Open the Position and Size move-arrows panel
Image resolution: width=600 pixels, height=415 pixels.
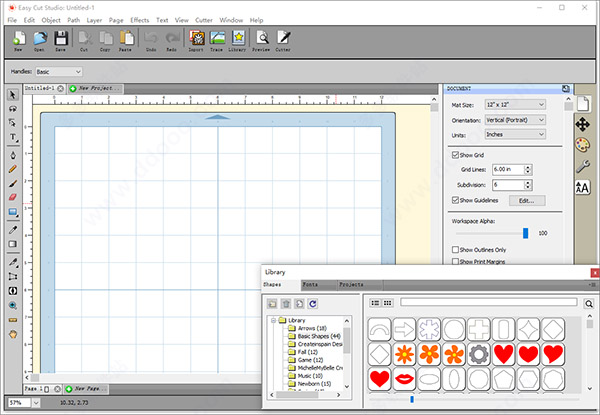coord(582,125)
